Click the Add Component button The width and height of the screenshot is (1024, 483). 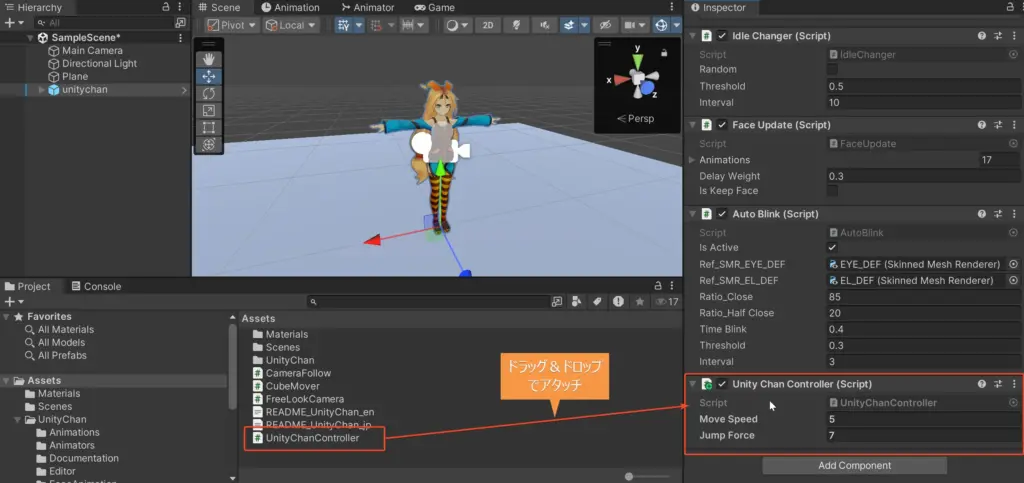pyautogui.click(x=854, y=465)
